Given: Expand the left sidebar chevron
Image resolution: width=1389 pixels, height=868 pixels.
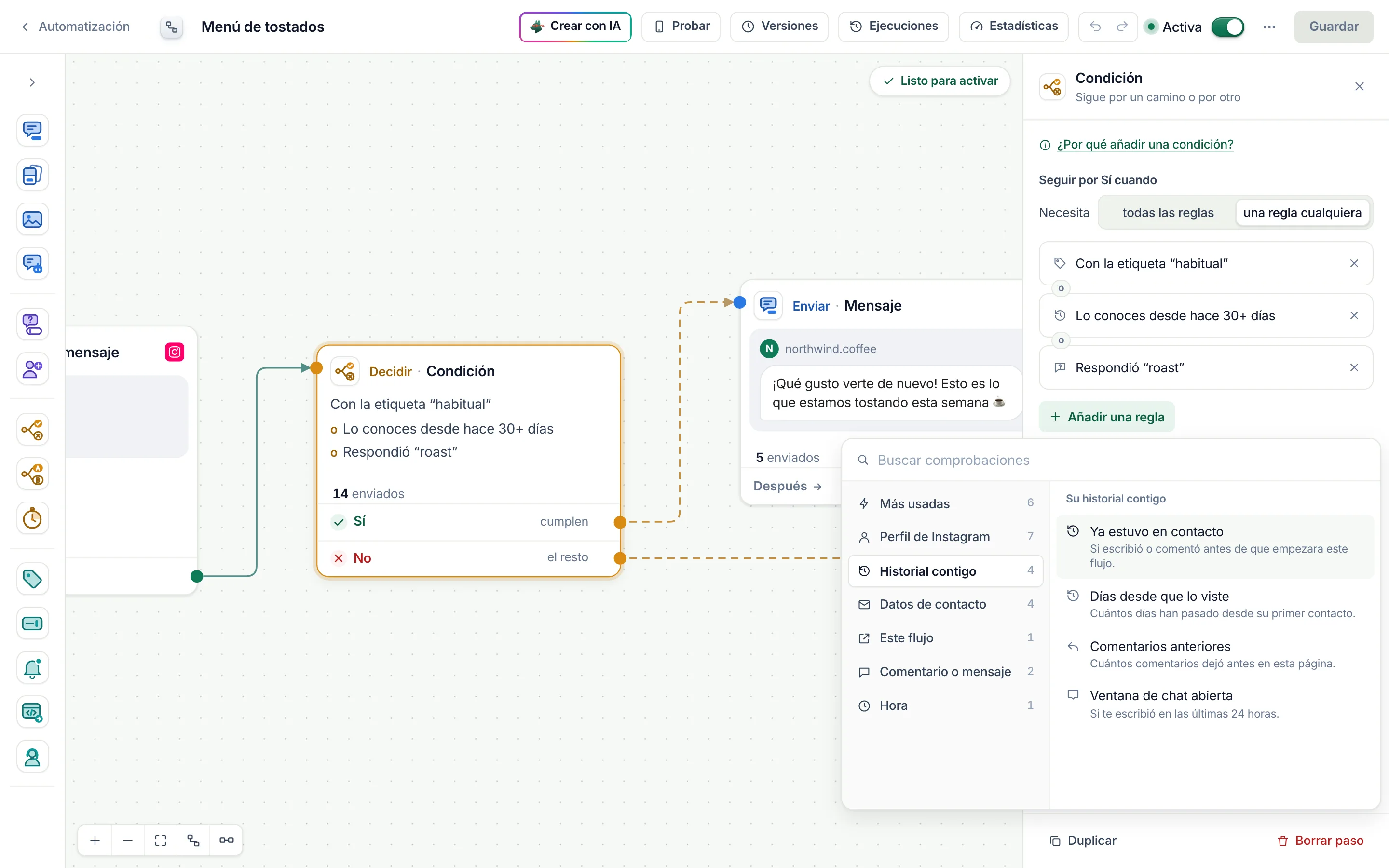Looking at the screenshot, I should [32, 82].
